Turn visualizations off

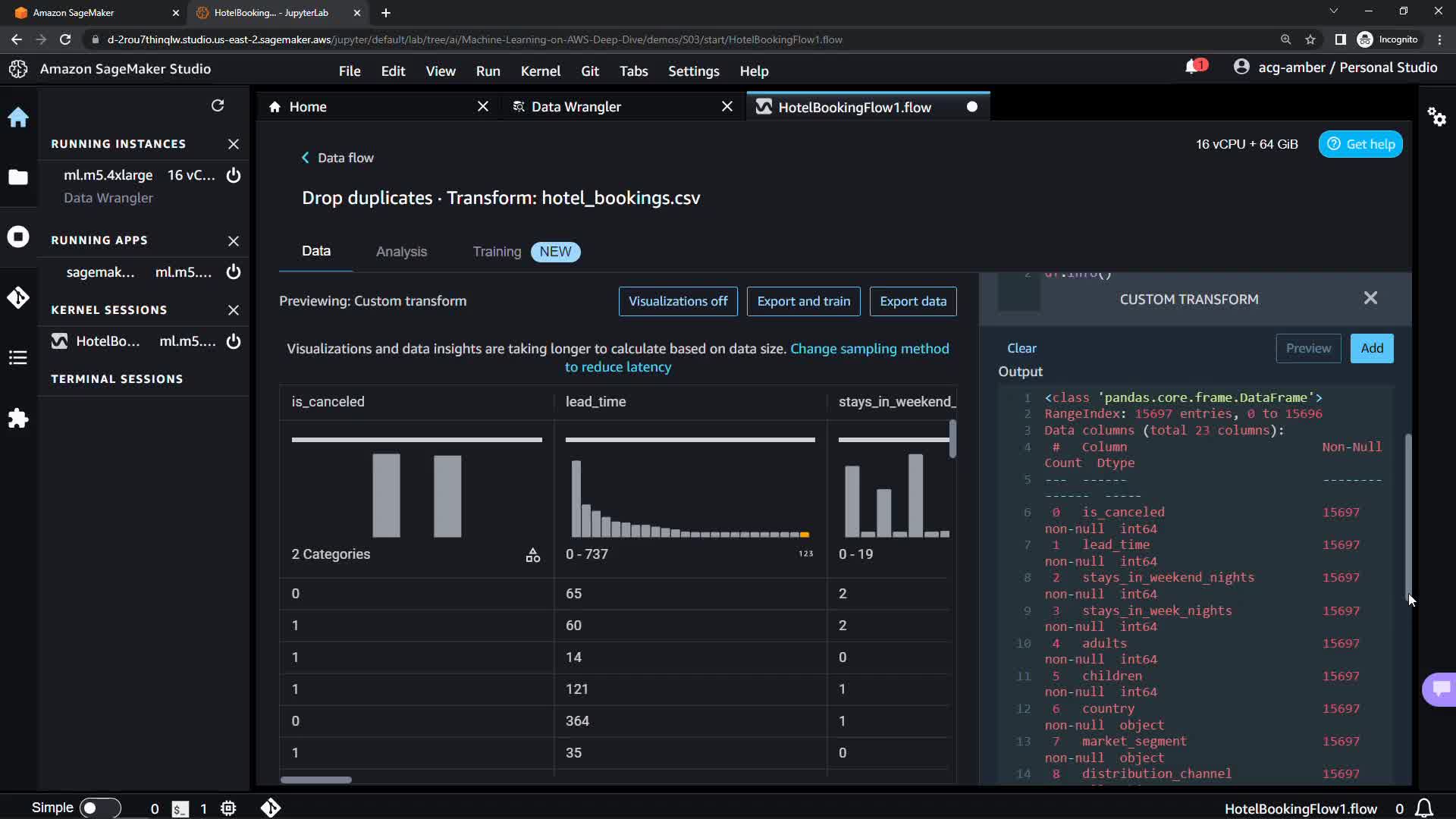tap(678, 301)
